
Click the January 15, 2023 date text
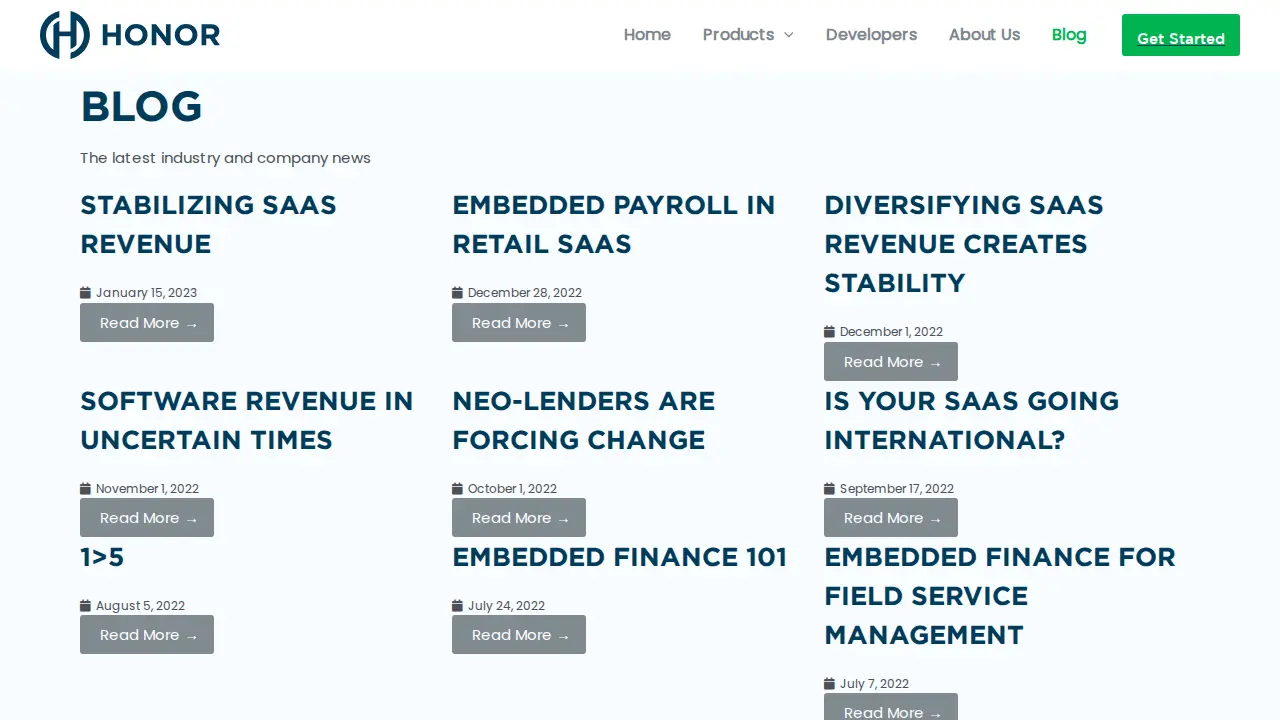146,293
